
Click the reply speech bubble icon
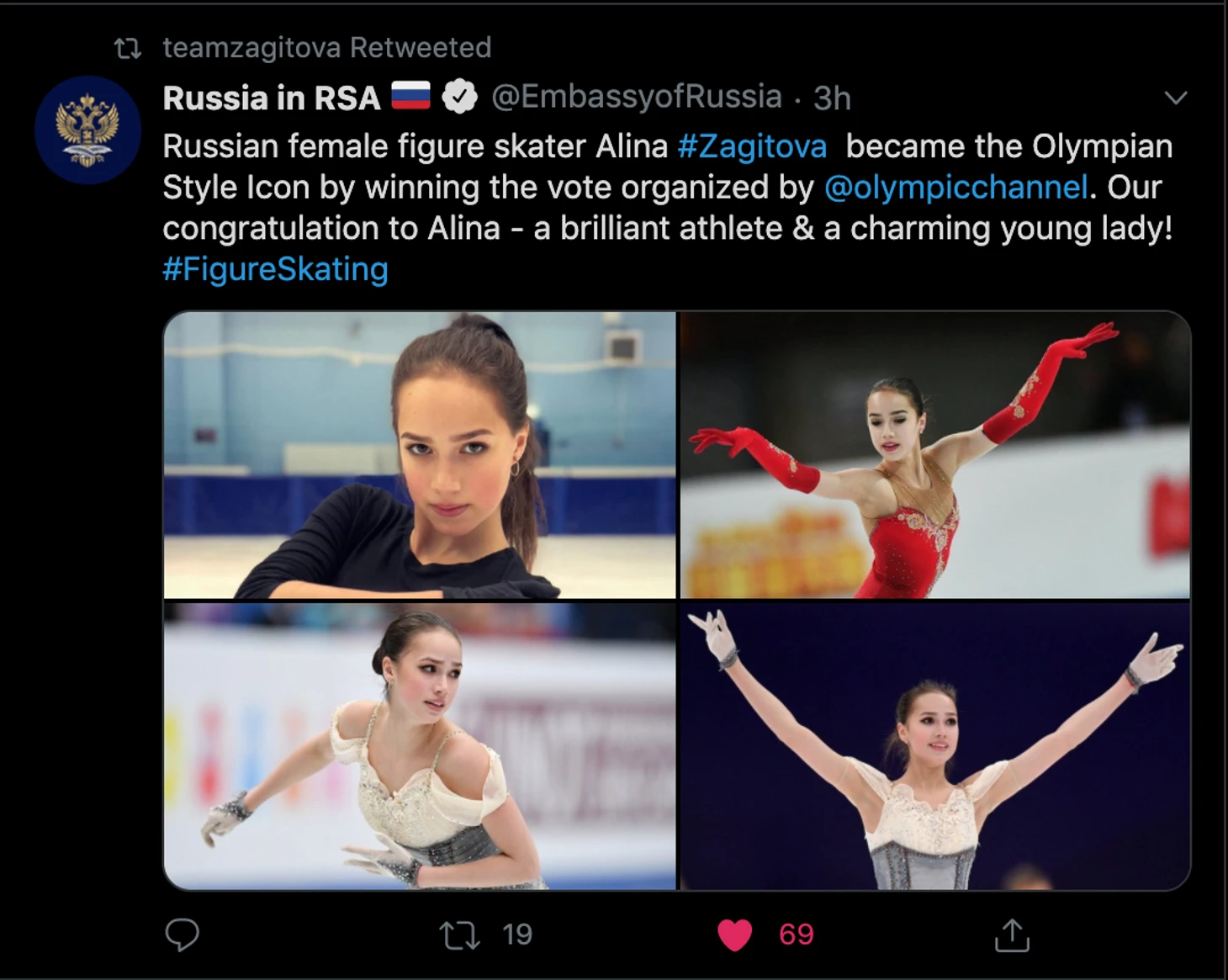click(182, 935)
